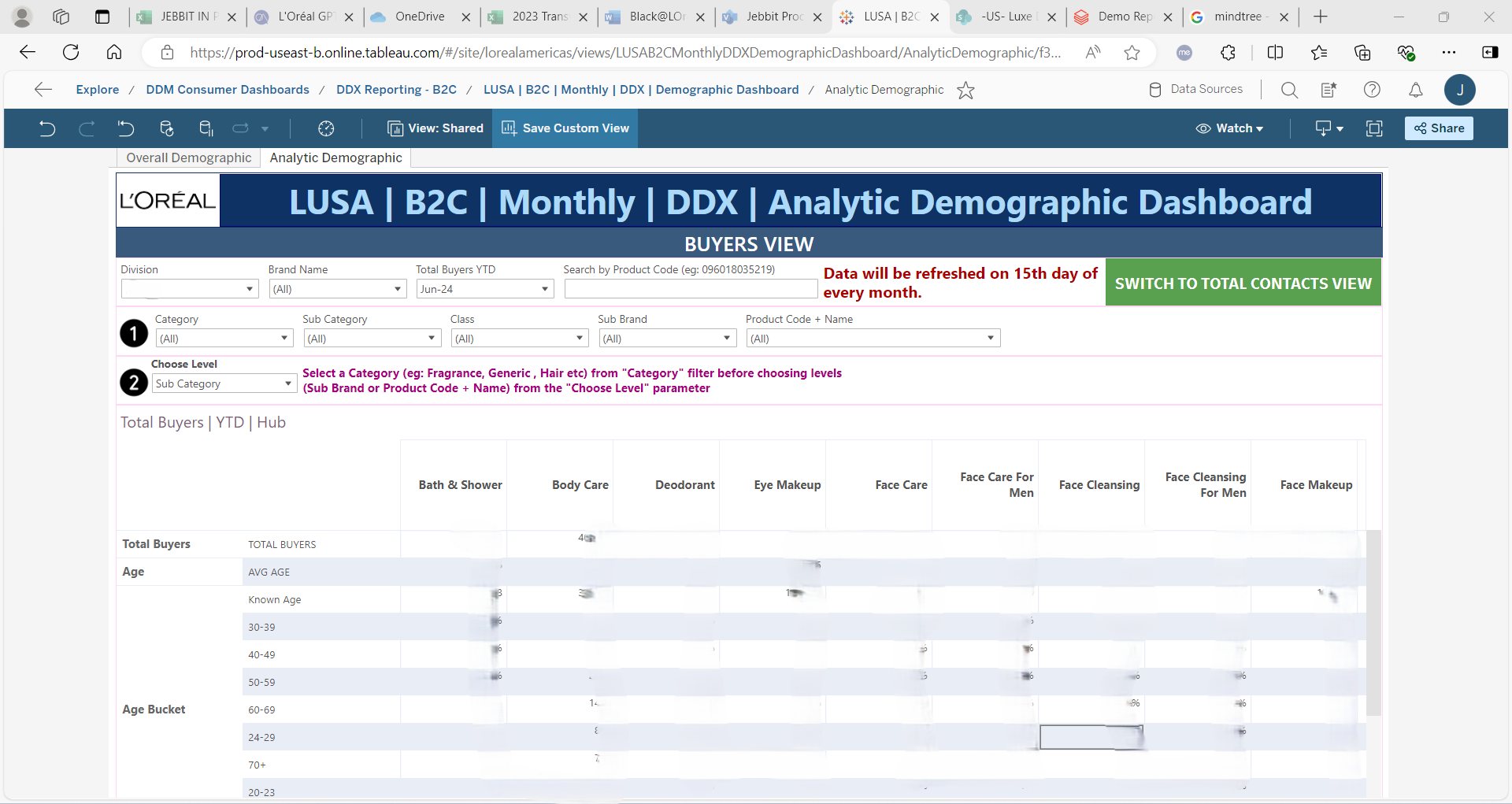
Task: Switch to the Overall Demographic tab
Action: [x=188, y=157]
